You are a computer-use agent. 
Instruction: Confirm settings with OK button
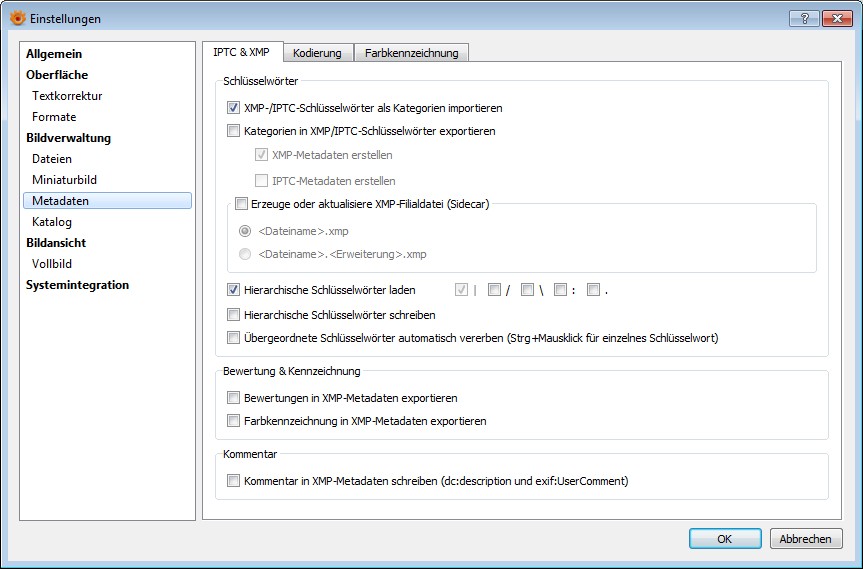[x=725, y=539]
